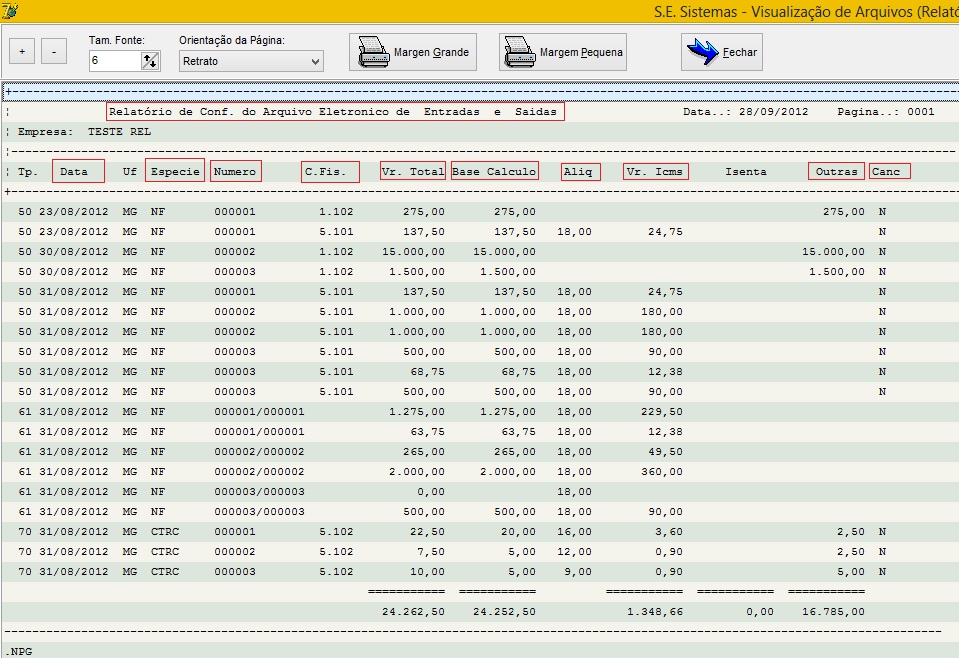Click the blue arrow icon on Fechar
The width and height of the screenshot is (959, 658).
coord(702,52)
